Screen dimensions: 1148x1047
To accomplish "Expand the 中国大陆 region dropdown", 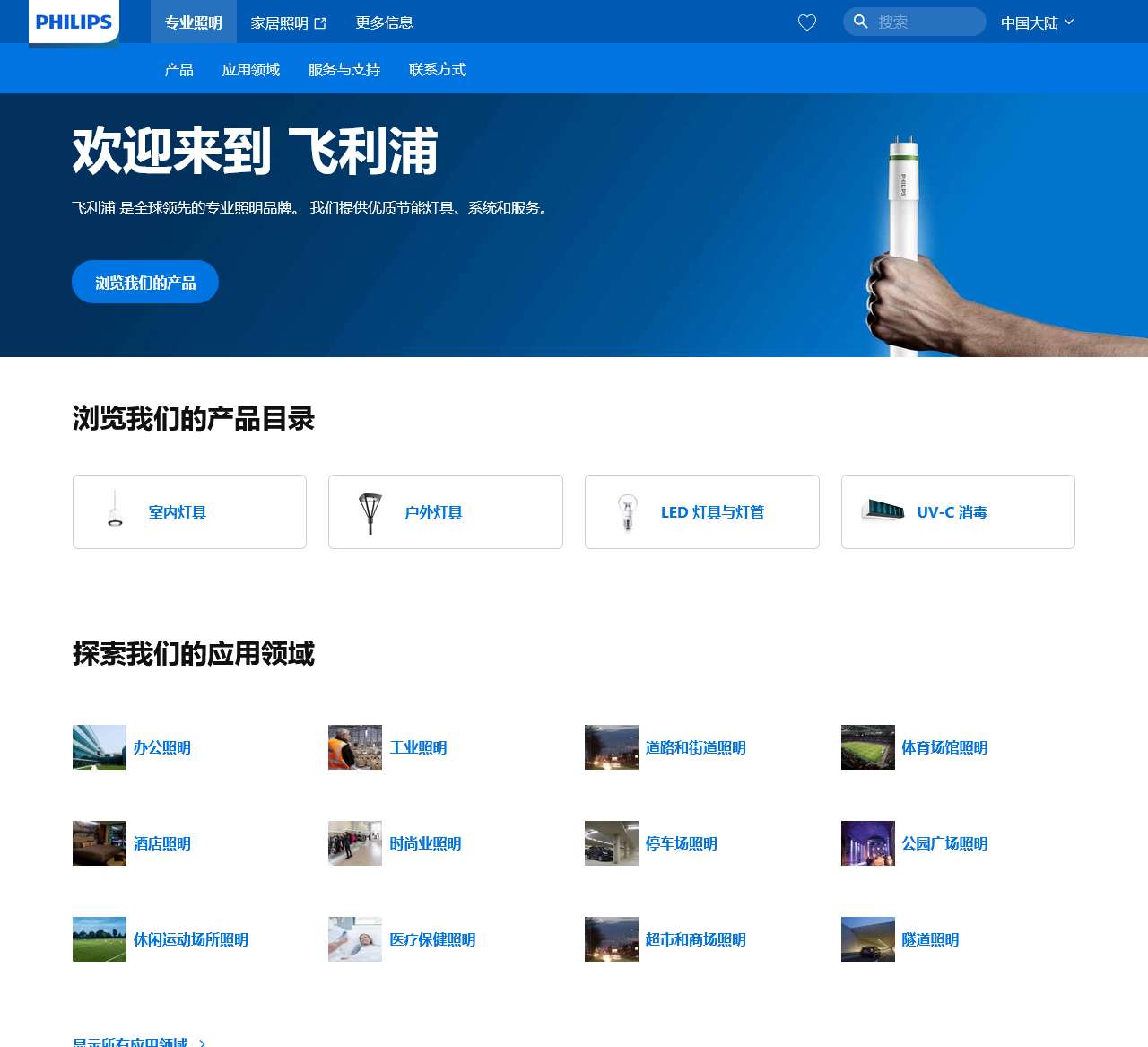I will tap(1037, 22).
